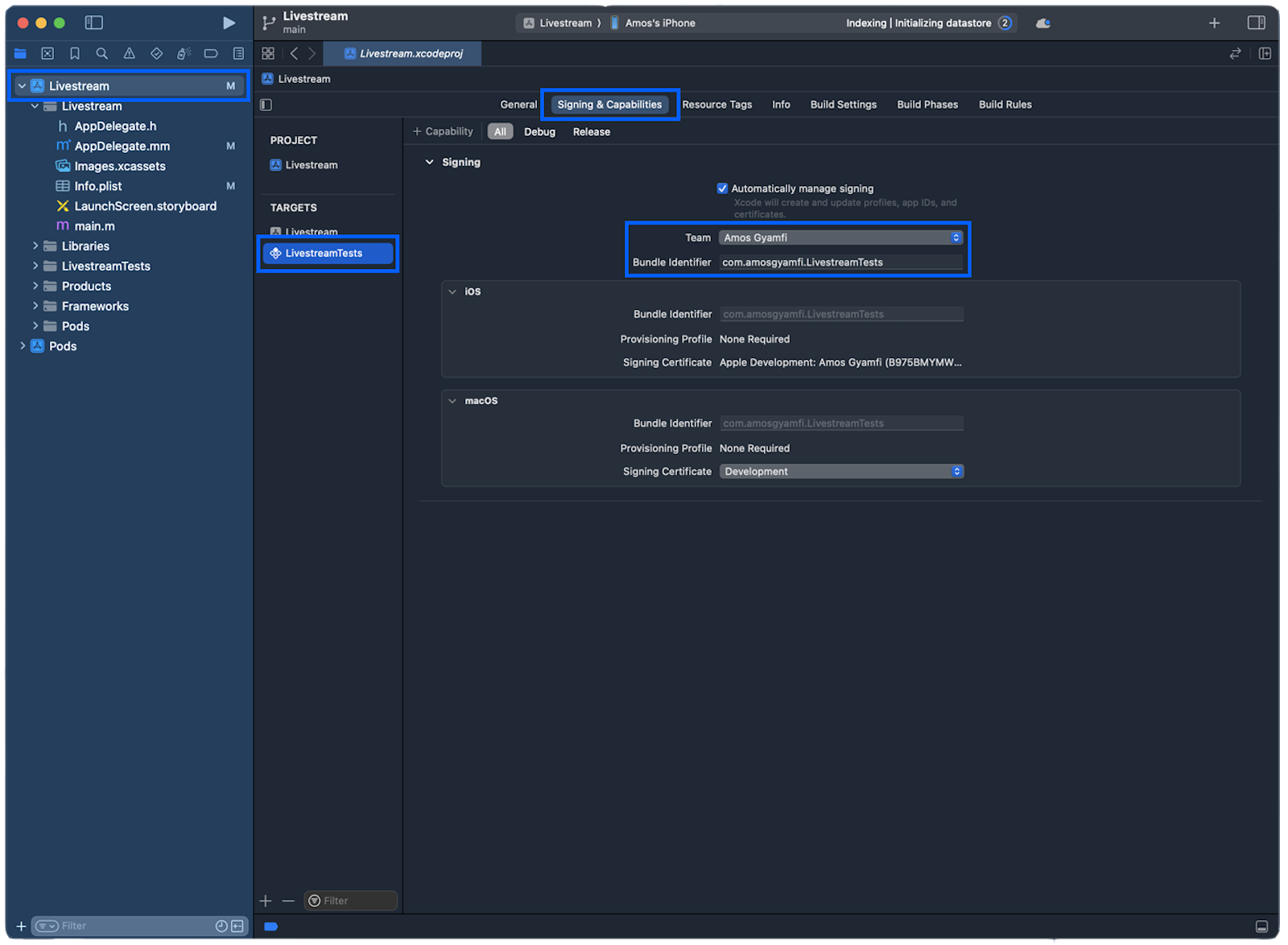Open the Project navigator folder icon
1288x945 pixels.
[20, 53]
